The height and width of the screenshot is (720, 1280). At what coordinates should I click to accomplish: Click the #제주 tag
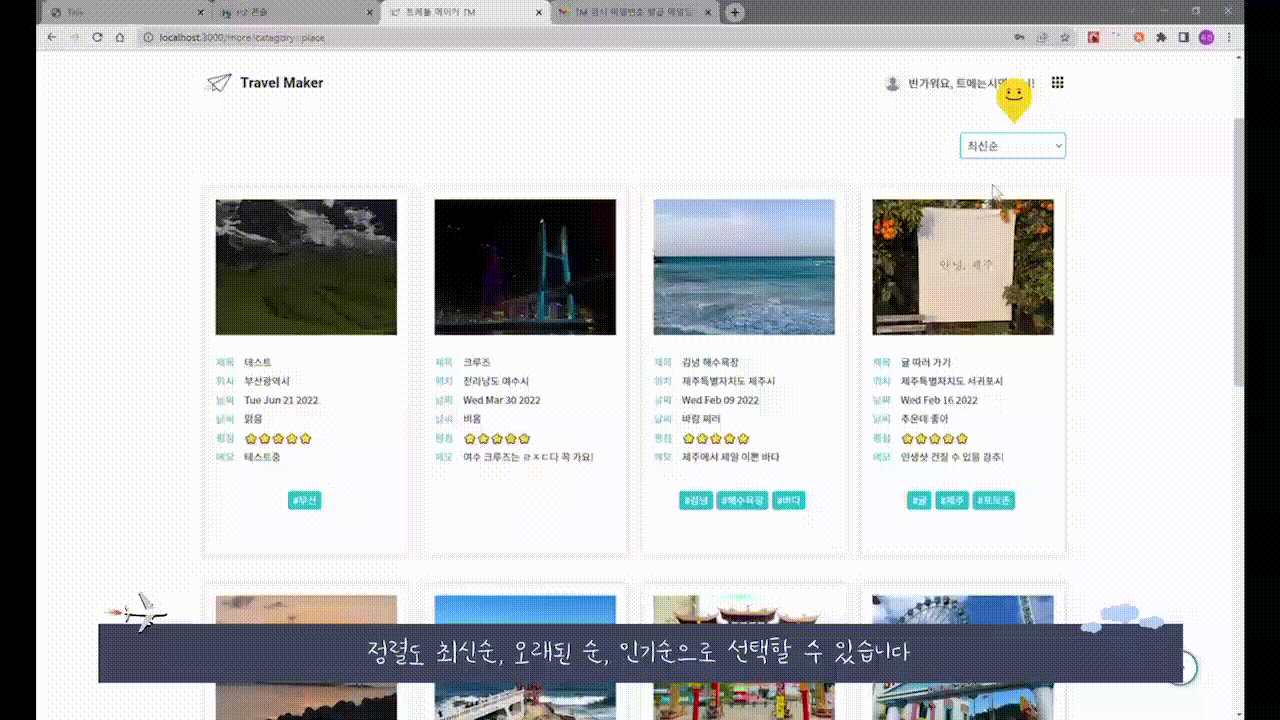click(952, 500)
